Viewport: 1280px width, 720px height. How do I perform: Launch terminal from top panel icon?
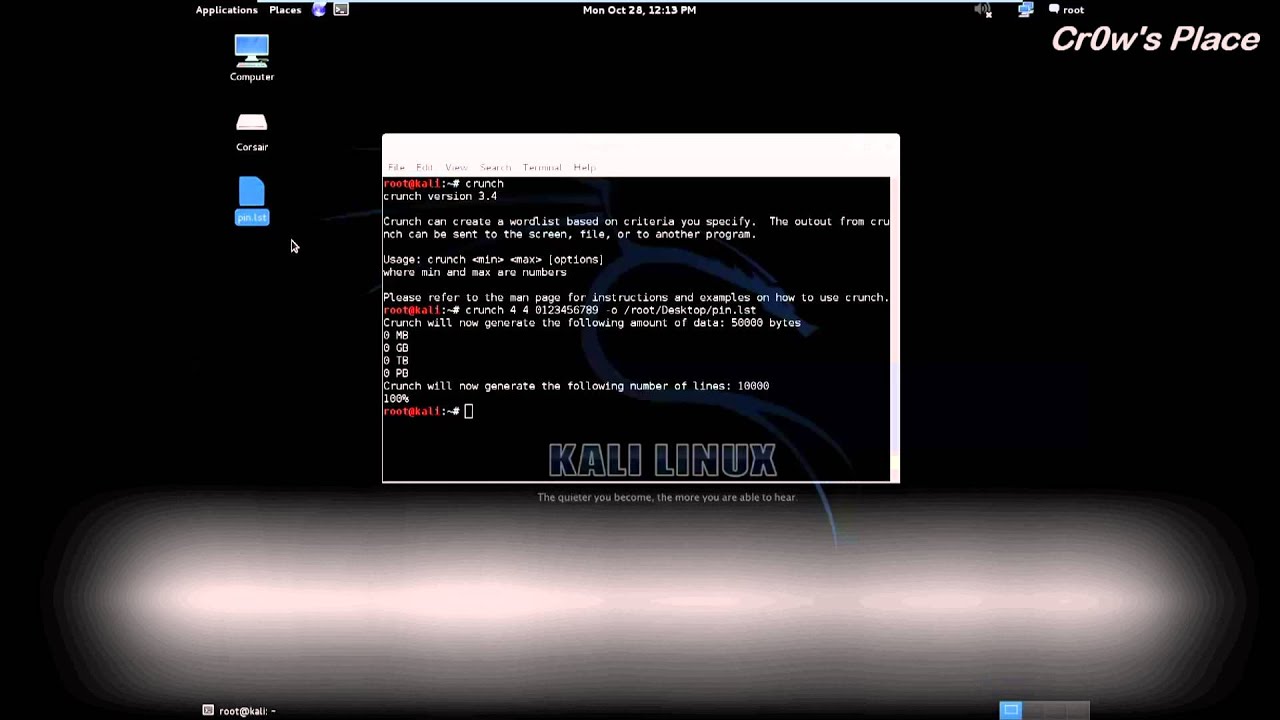pos(341,10)
